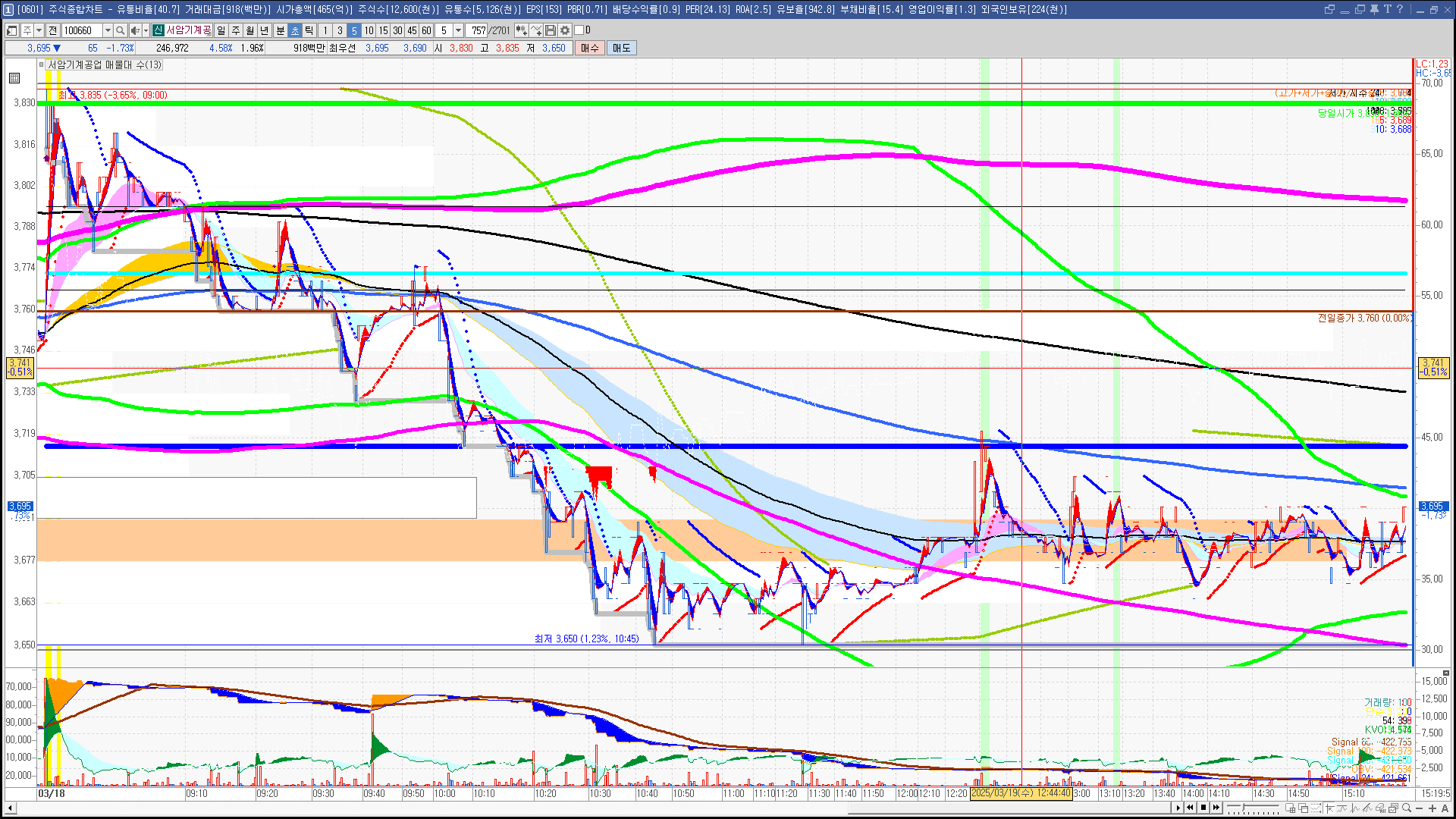Click the bottom-right zoom magnifier icon
This screenshot has height=819, width=1456.
pyautogui.click(x=1407, y=808)
